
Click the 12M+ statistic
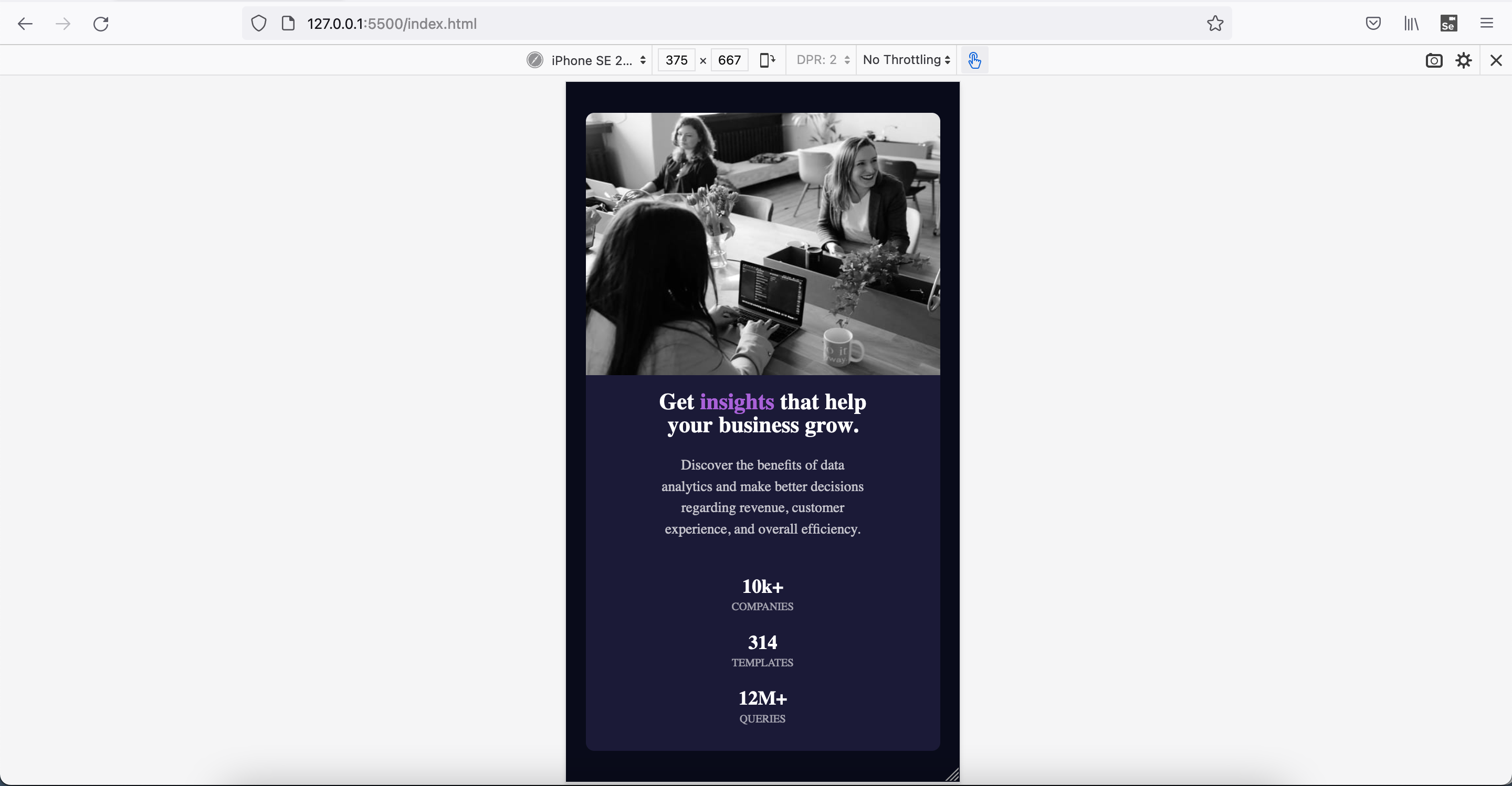[x=762, y=698]
